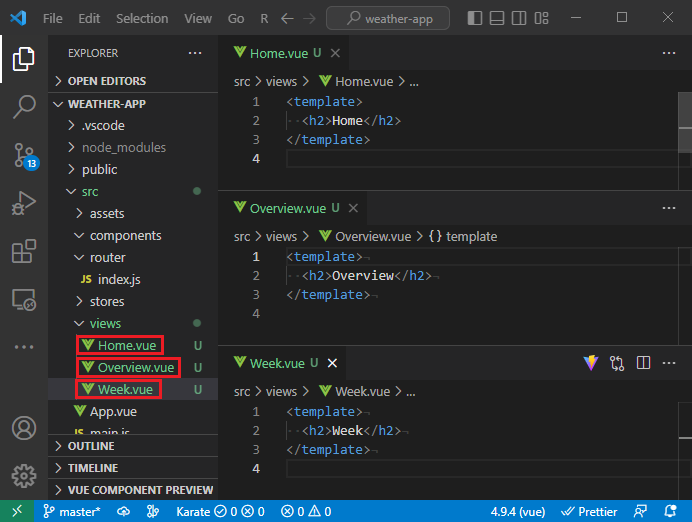
Task: Open more actions for Week.vue editor group
Action: point(669,363)
